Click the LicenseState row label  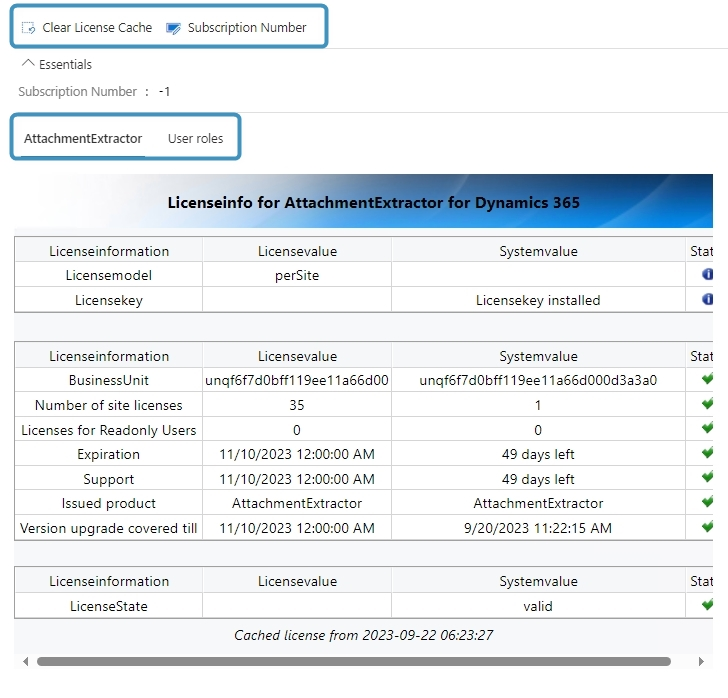pos(109,606)
